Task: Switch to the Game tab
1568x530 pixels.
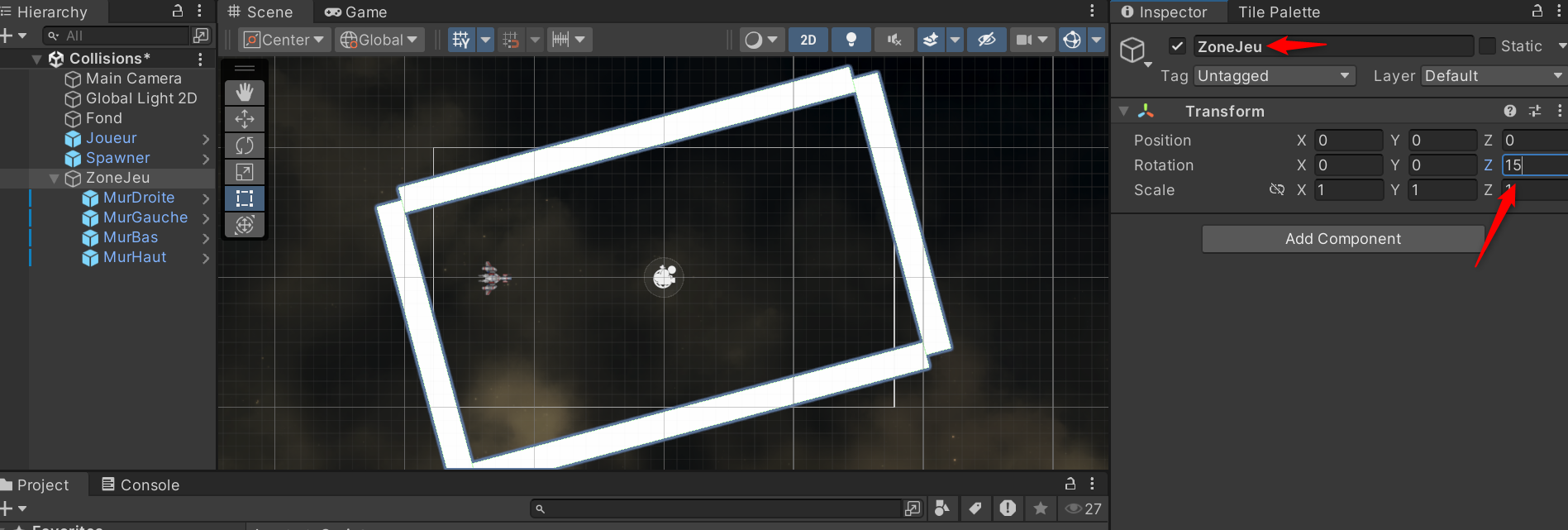Action: point(356,12)
